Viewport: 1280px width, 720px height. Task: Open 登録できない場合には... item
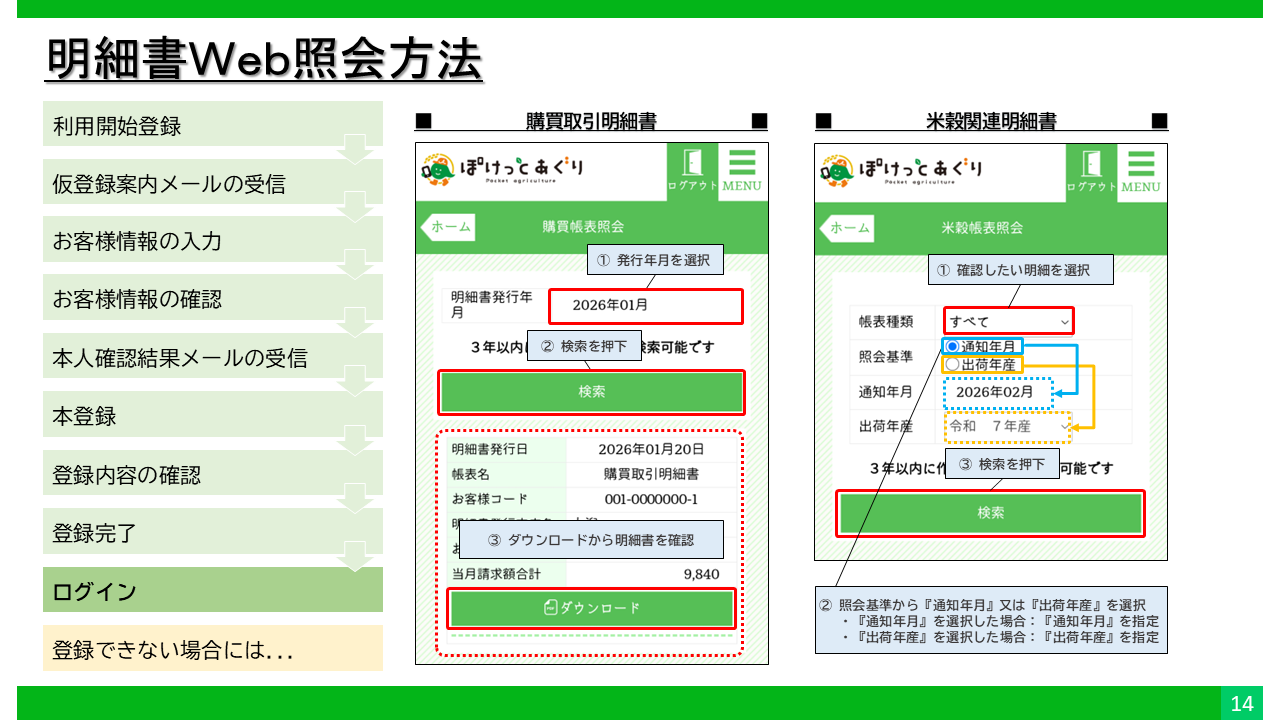coord(212,649)
